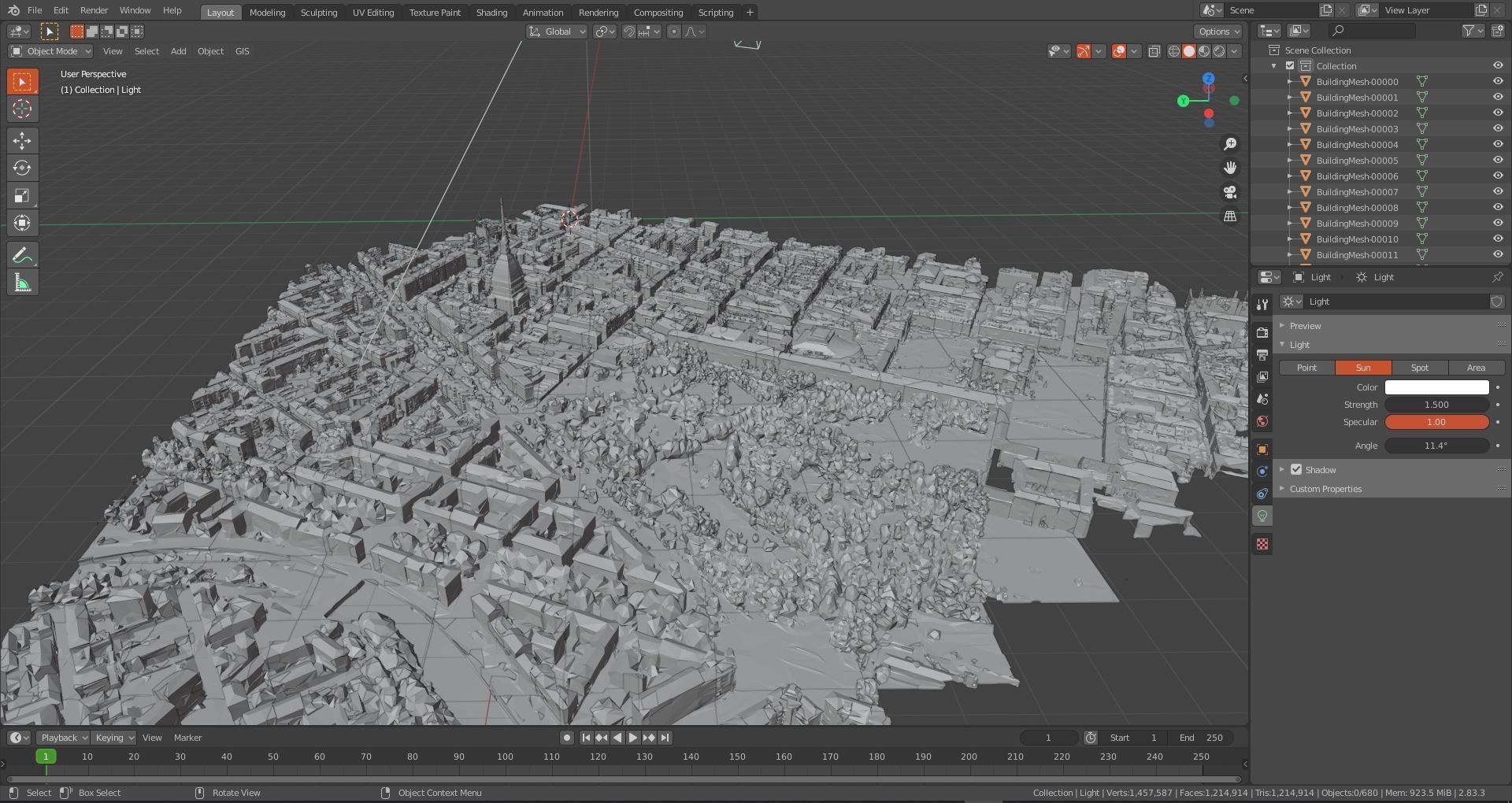Viewport: 1512px width, 803px height.
Task: Open the Render properties tab
Action: pyautogui.click(x=1262, y=332)
